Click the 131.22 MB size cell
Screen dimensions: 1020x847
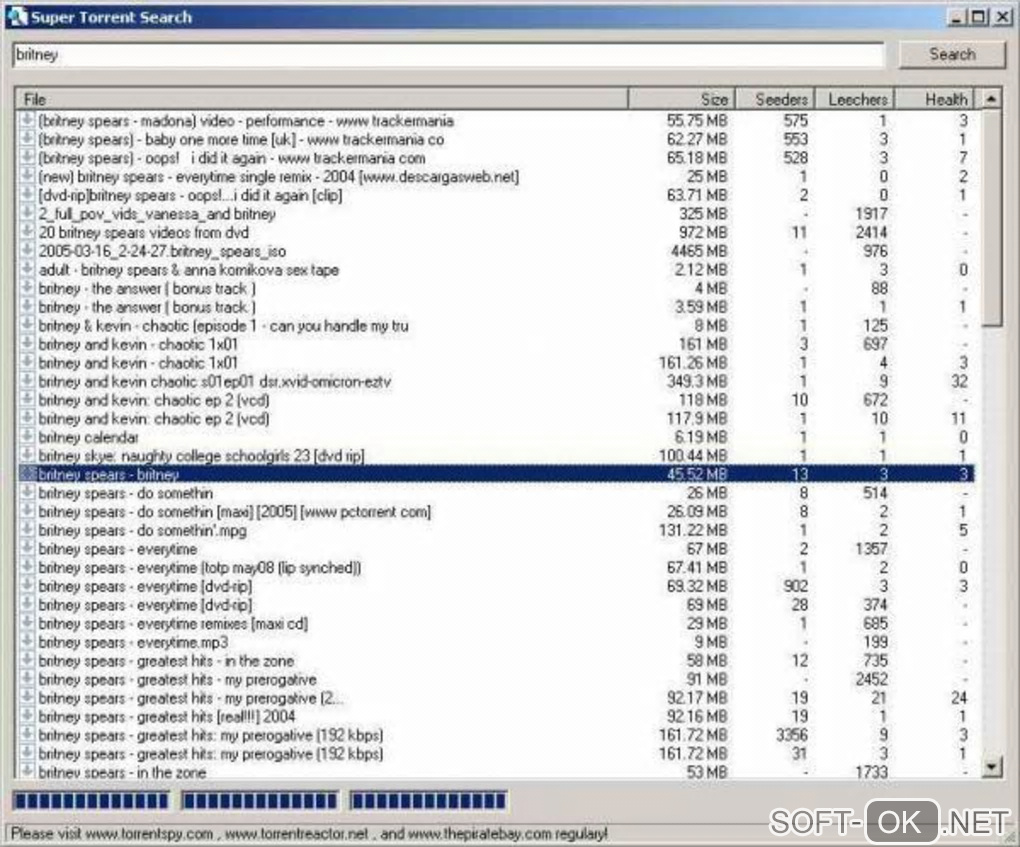pyautogui.click(x=693, y=530)
